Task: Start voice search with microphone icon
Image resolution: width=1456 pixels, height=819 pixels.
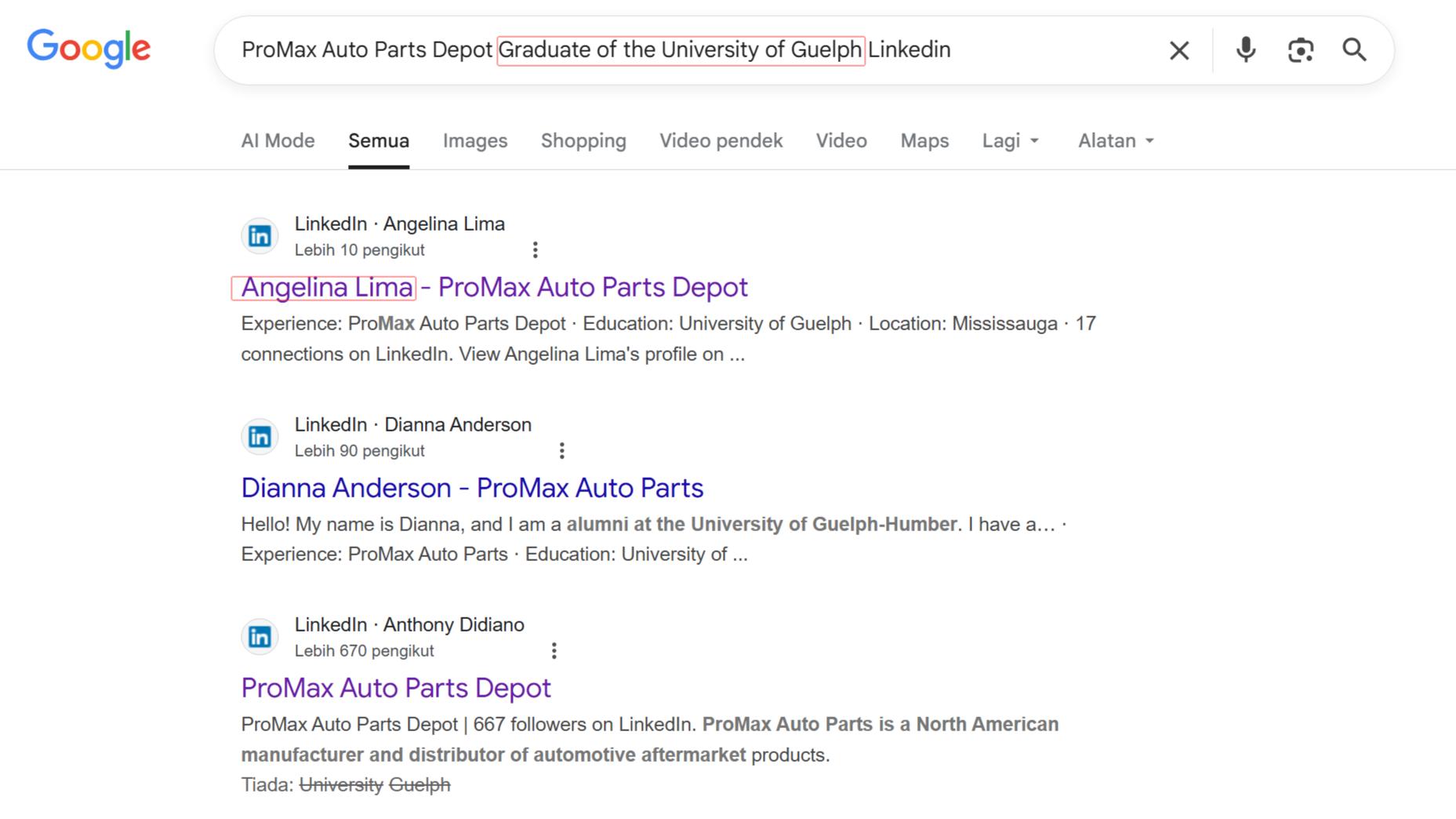Action: tap(1245, 50)
